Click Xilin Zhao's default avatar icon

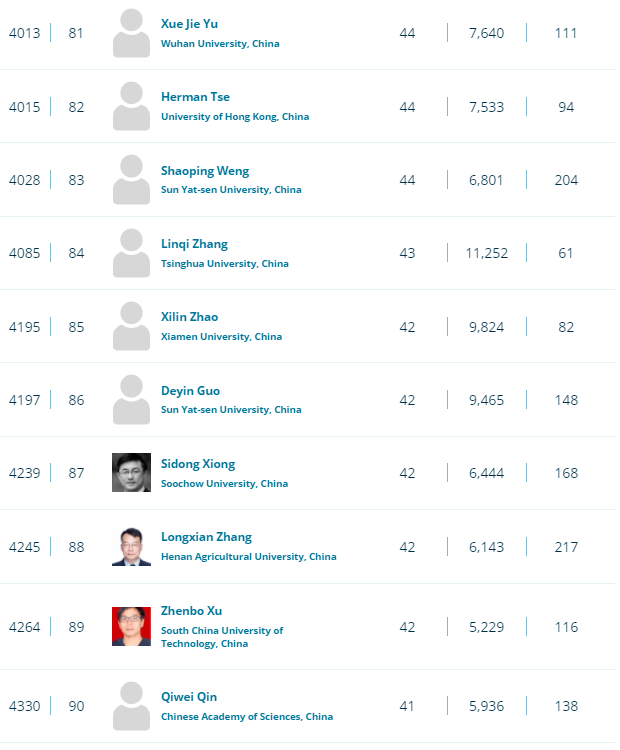coord(131,326)
